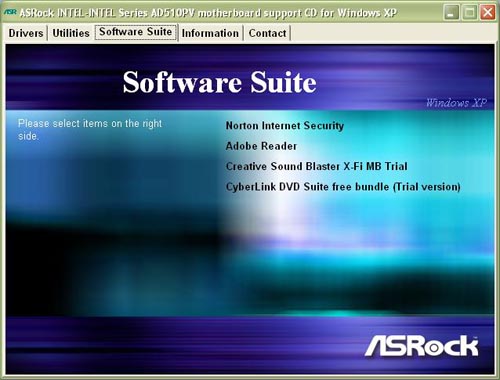
Task: Minimize the support CD window
Action: click(x=451, y=13)
